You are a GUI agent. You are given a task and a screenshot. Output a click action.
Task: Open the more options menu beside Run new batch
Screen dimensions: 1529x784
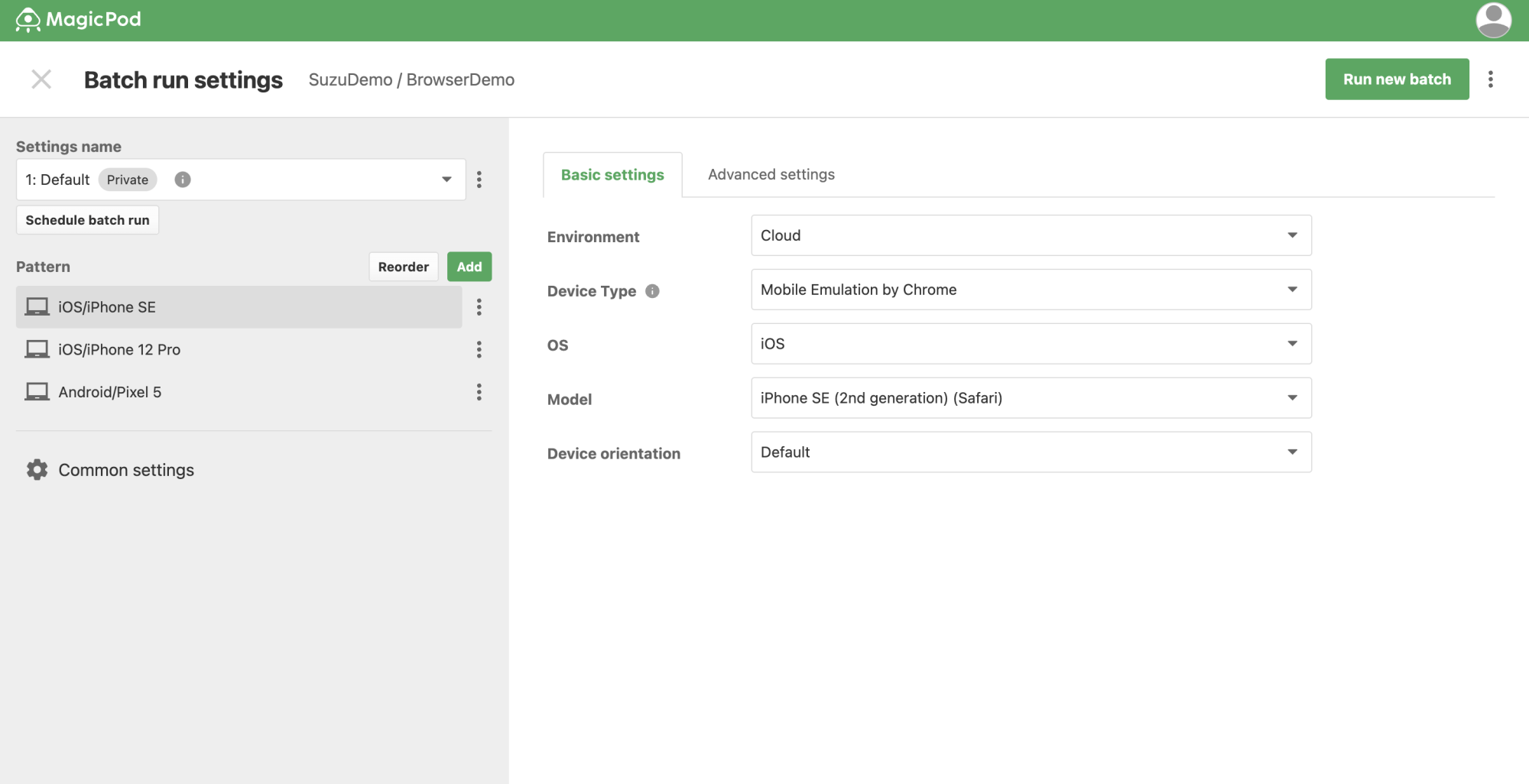[1490, 79]
